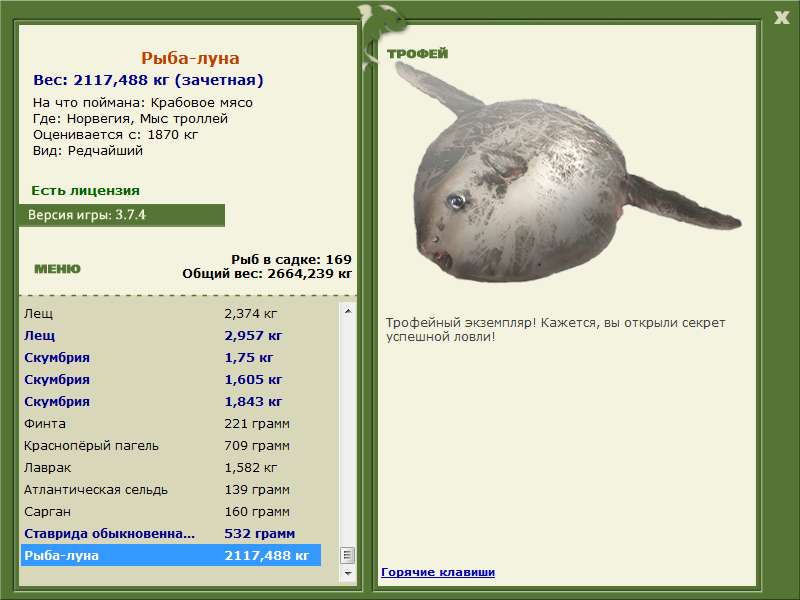Select the Лаврак 1,582 кг entry
The image size is (800, 600).
pos(171,467)
